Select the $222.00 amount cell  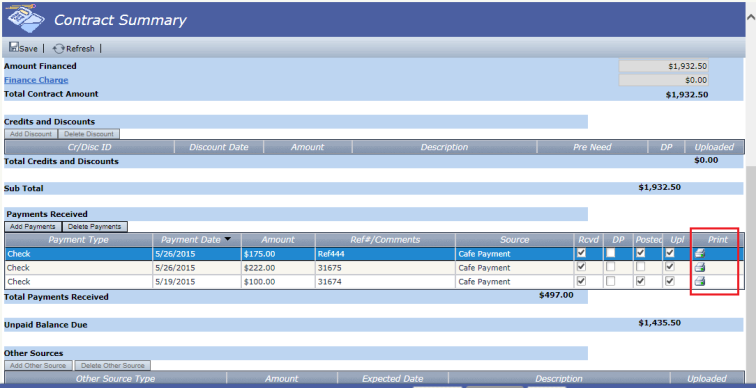(278, 268)
